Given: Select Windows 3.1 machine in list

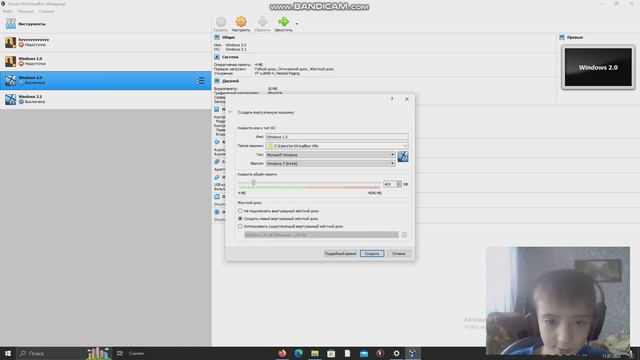Looking at the screenshot, I should pyautogui.click(x=105, y=99).
